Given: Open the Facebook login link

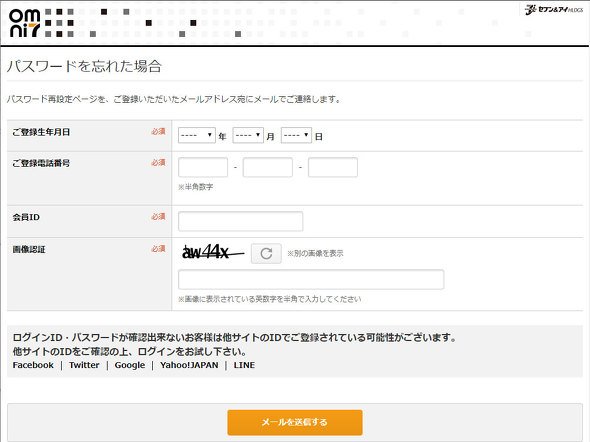Looking at the screenshot, I should tap(33, 365).
